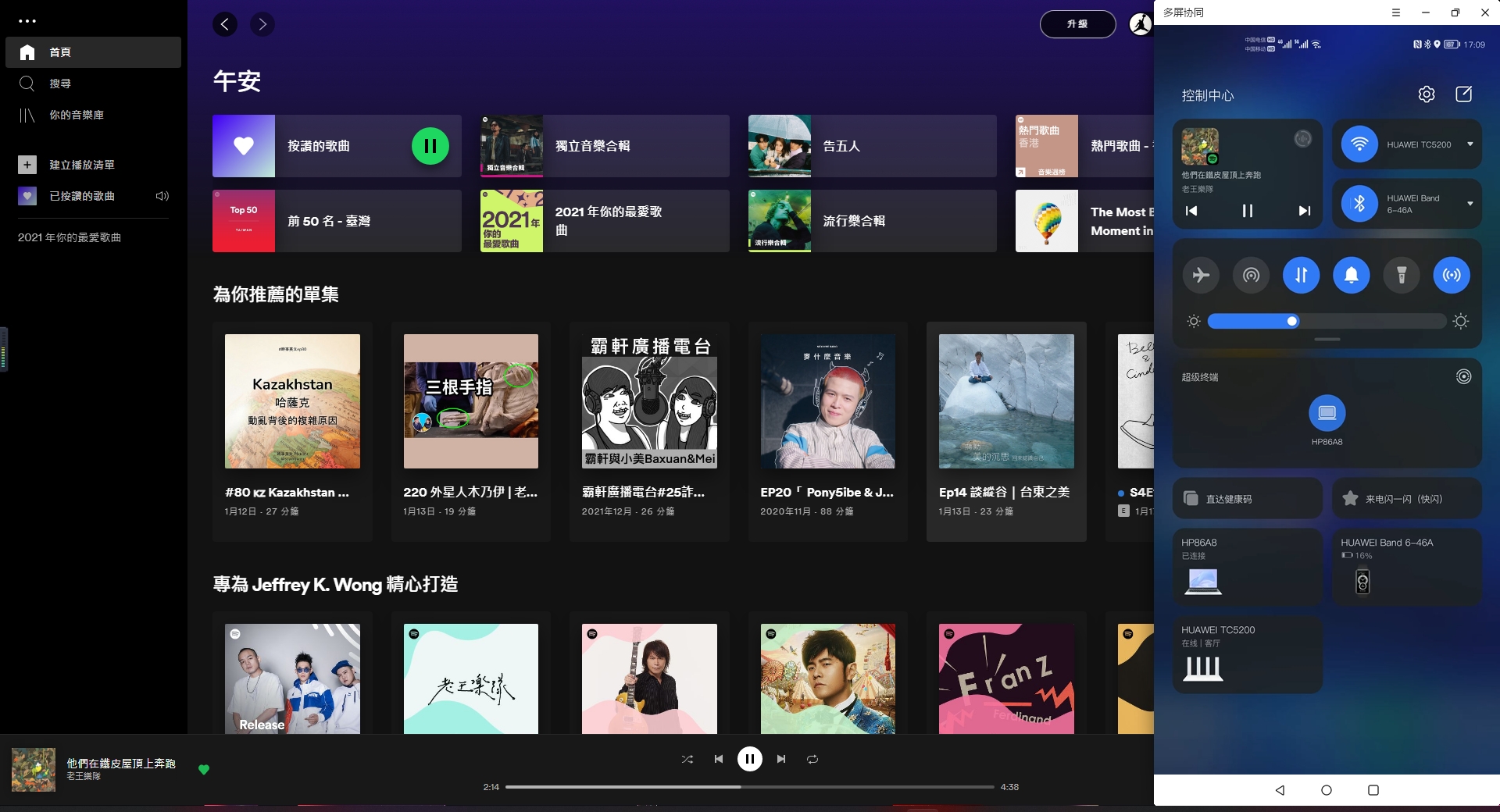Go forward with the Spotify forward arrow
Screen dimensions: 1500x812
pos(262,24)
